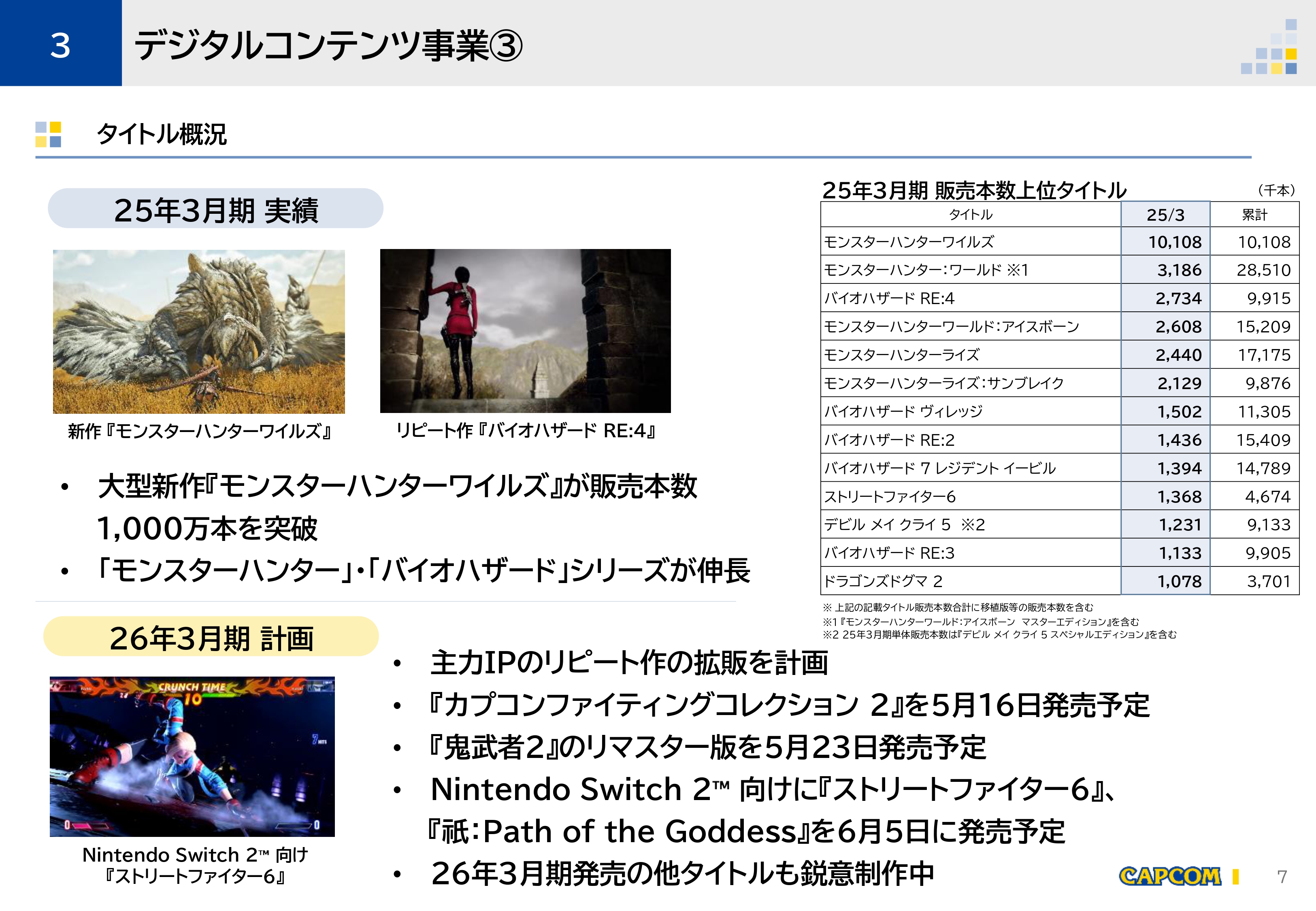Click the 25/3 column header
The image size is (1316, 911).
[x=1165, y=215]
